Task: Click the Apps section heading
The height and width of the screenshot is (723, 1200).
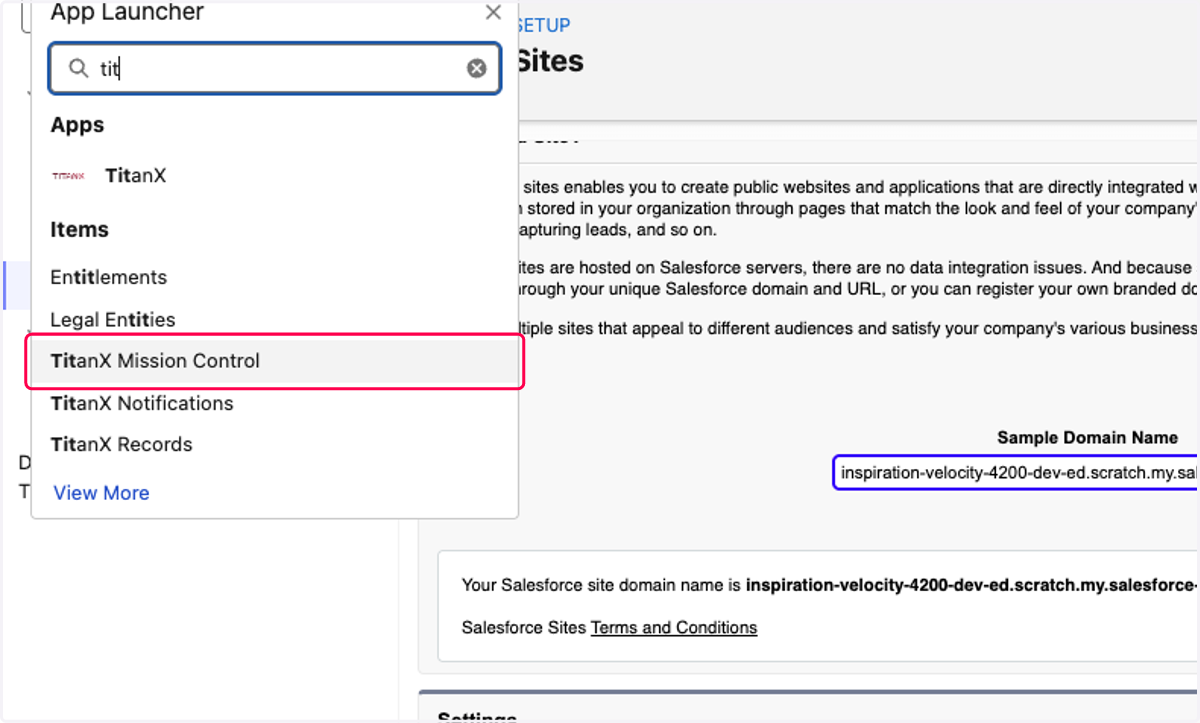Action: click(x=78, y=125)
